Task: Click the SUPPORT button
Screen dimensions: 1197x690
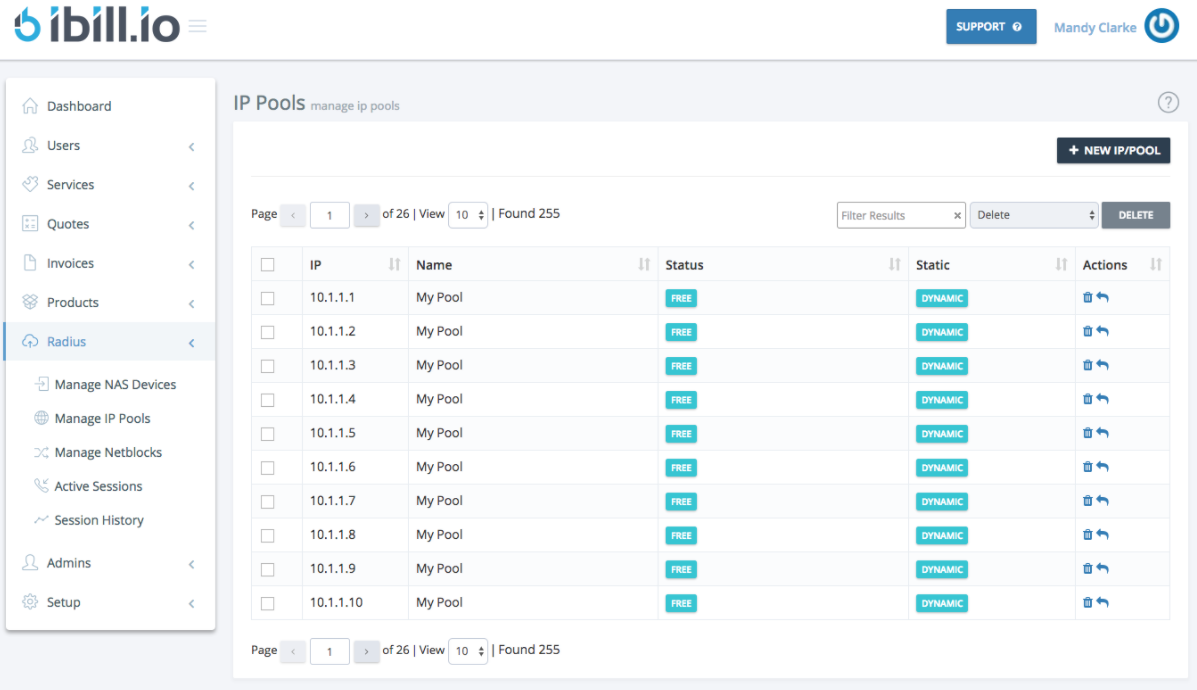Action: [x=991, y=26]
